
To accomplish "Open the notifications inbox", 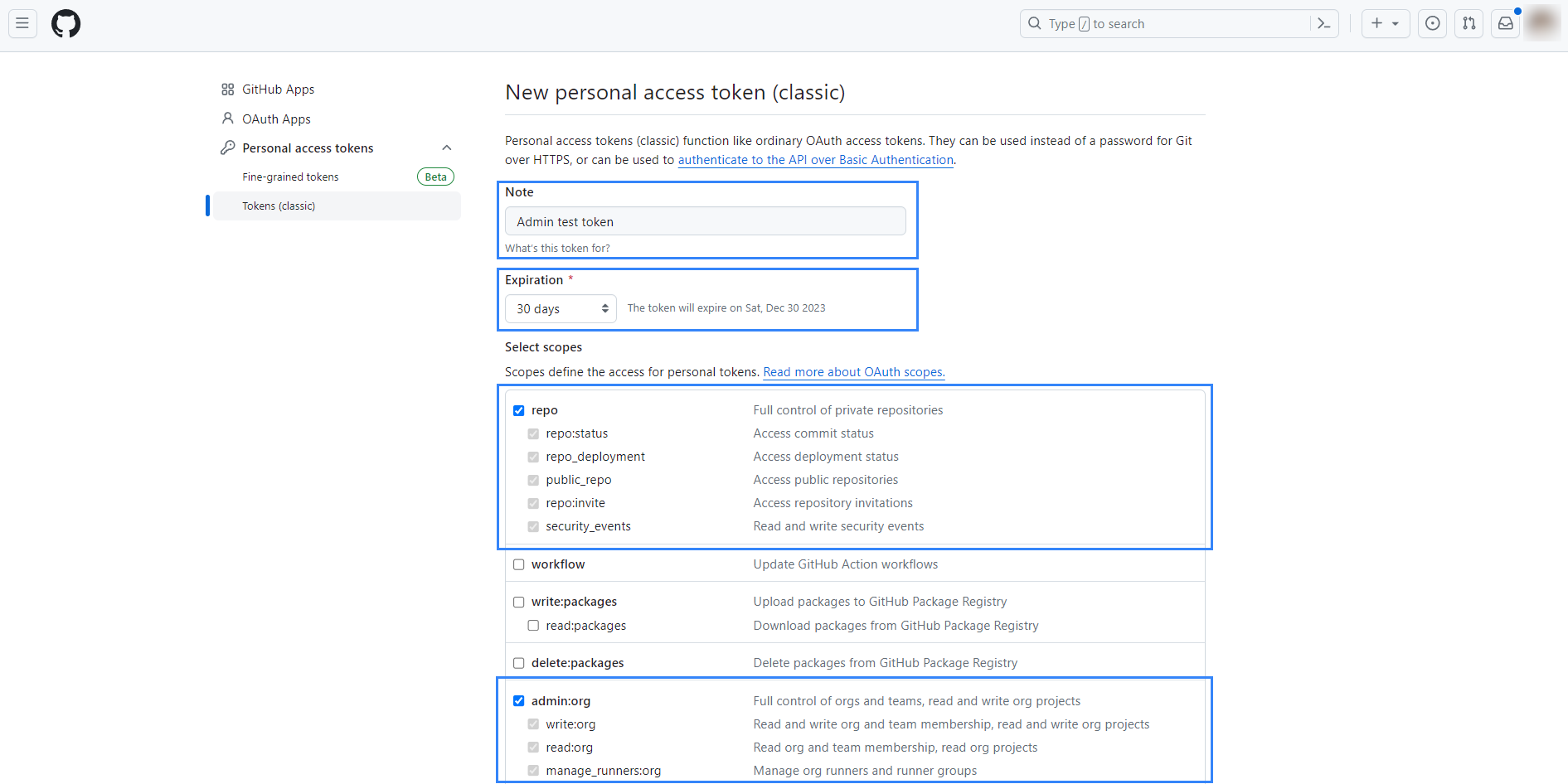I will 1505,23.
